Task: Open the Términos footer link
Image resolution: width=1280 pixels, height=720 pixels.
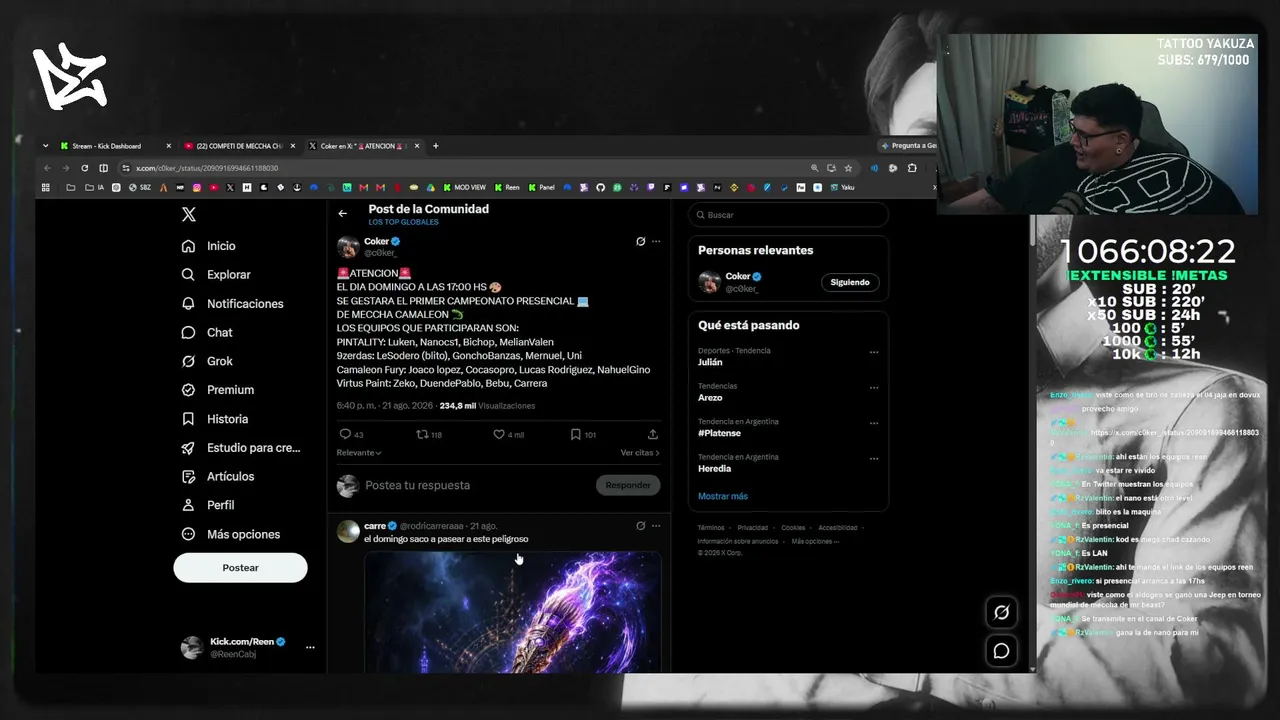Action: tap(711, 528)
